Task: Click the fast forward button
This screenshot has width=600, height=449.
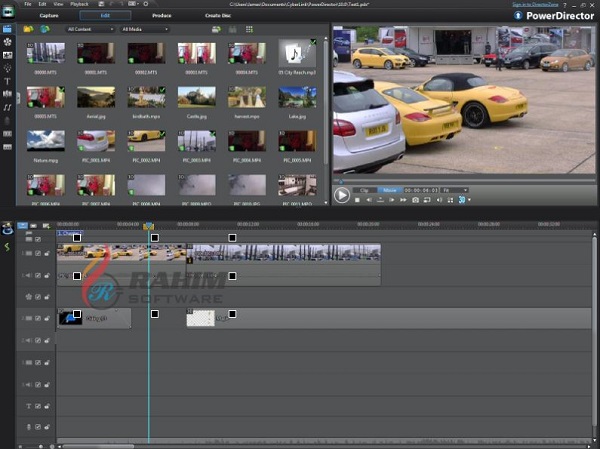Action: [401, 200]
